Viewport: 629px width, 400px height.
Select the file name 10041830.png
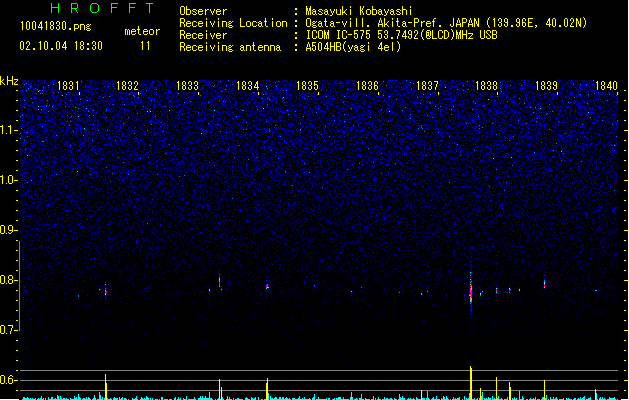pos(56,26)
